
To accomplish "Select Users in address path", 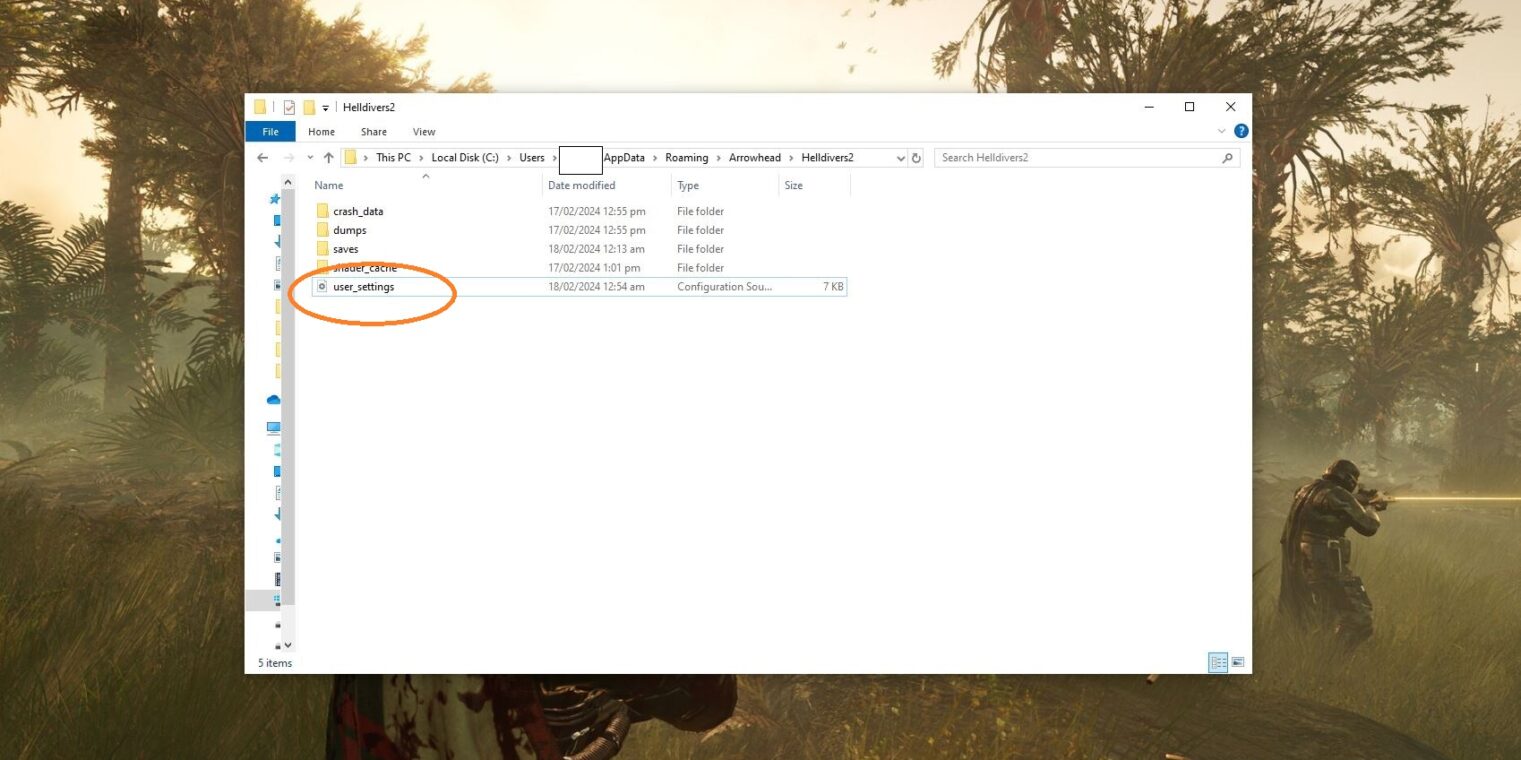I will [532, 158].
